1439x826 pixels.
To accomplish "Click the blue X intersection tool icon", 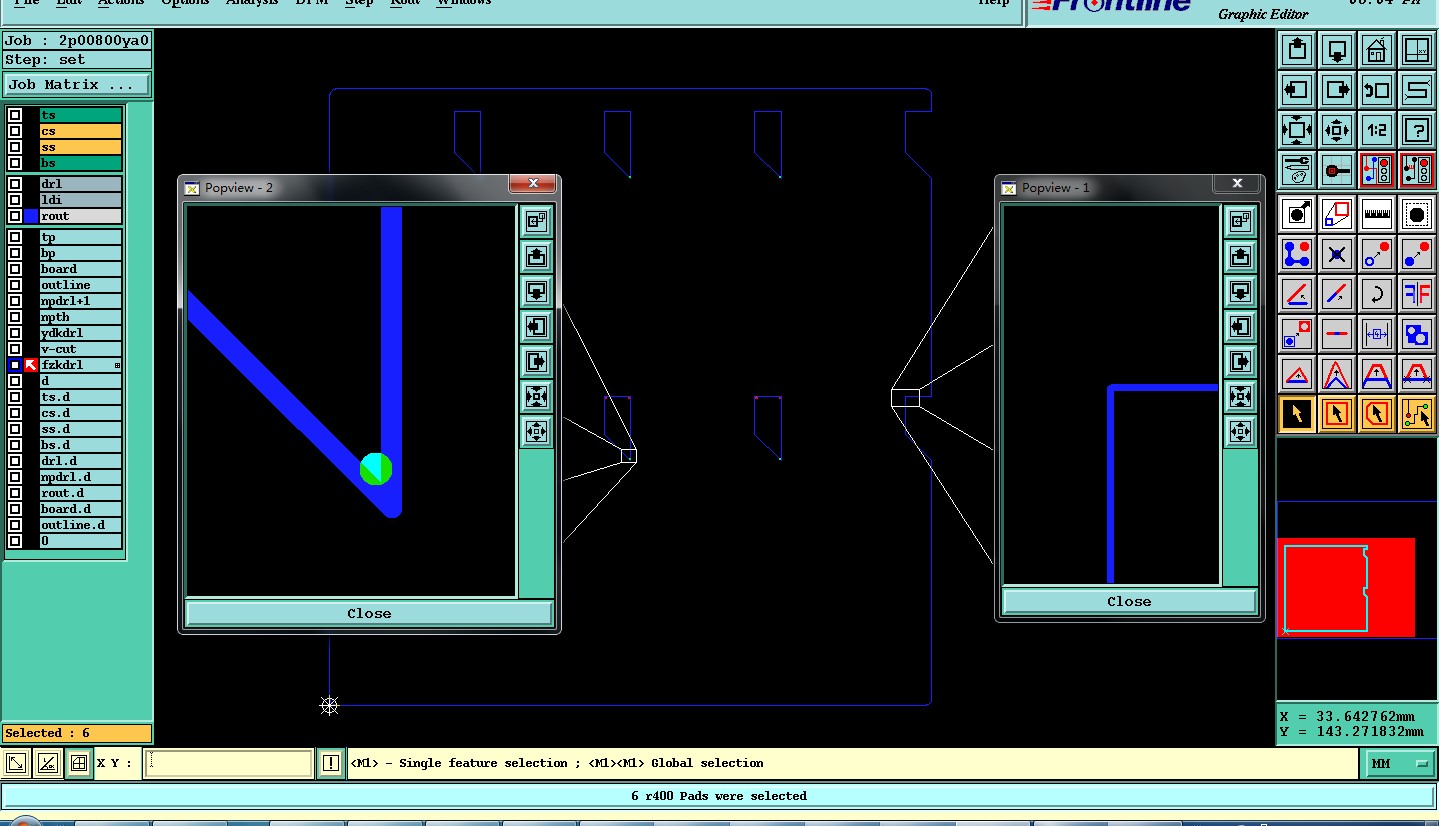I will [x=1337, y=253].
